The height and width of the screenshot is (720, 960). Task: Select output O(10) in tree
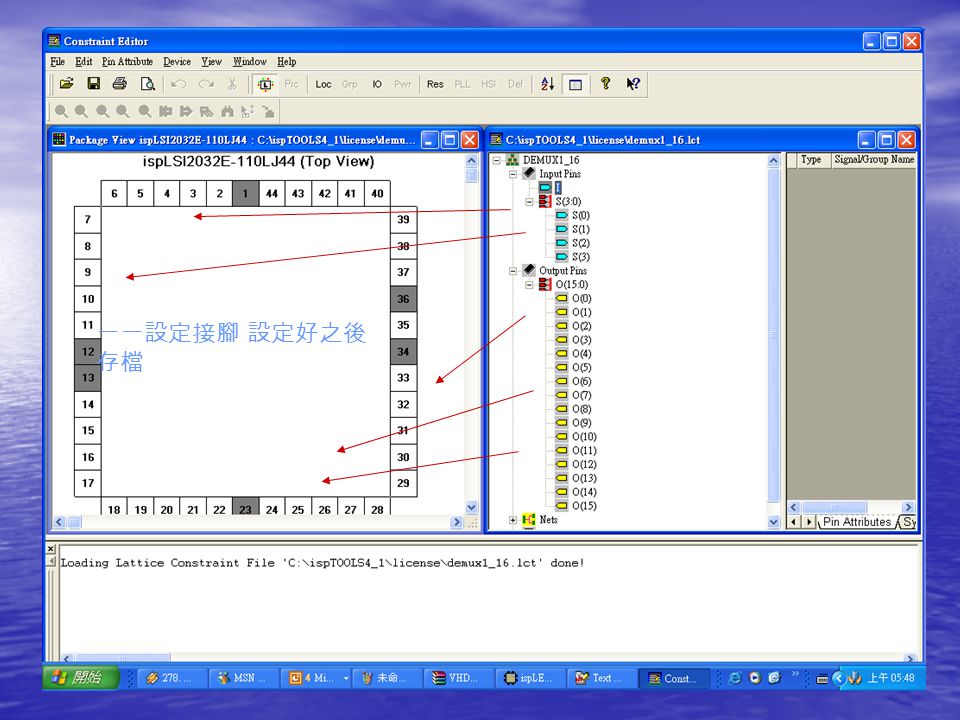pyautogui.click(x=584, y=437)
